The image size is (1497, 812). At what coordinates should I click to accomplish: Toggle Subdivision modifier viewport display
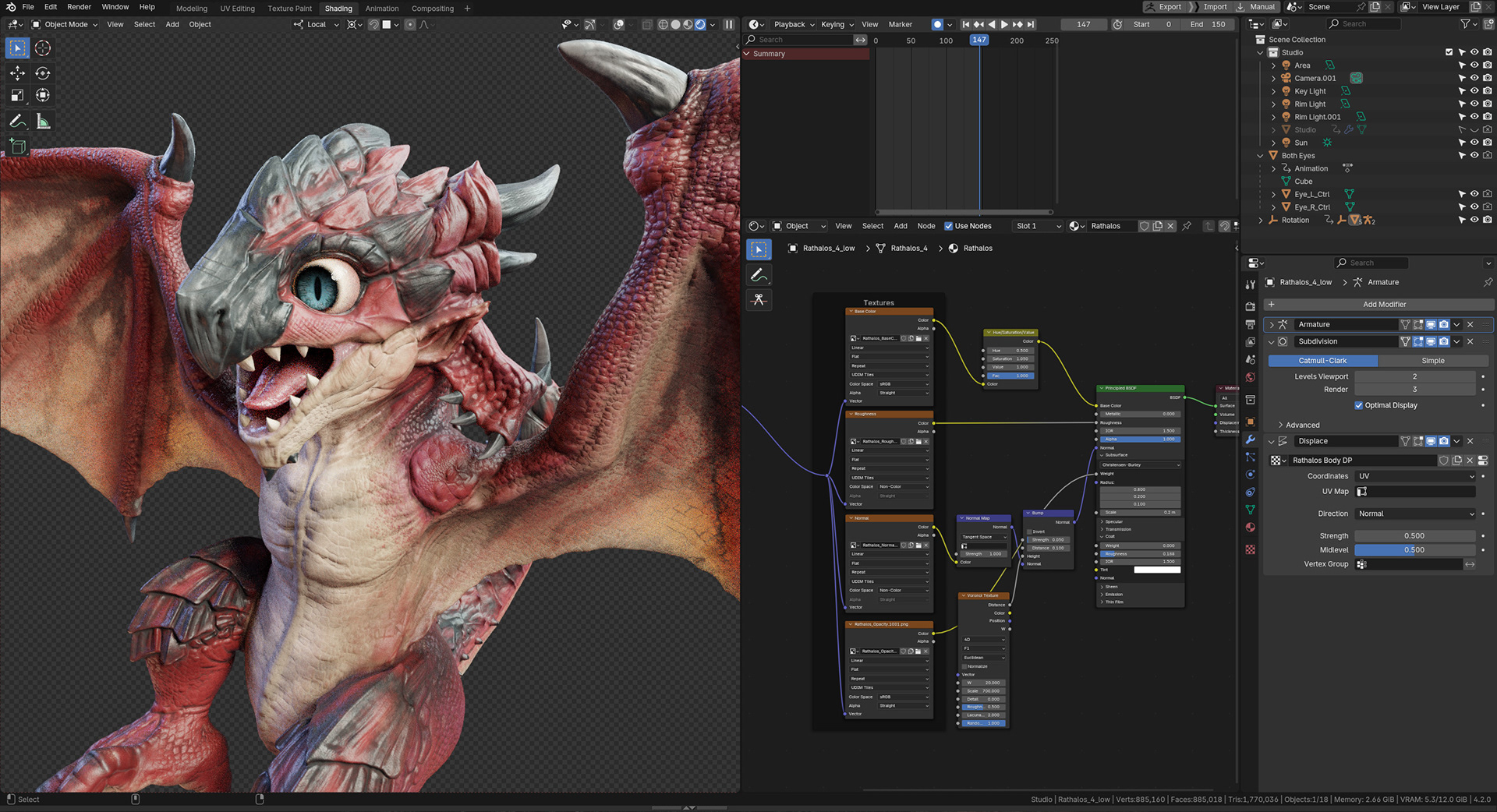(1431, 341)
